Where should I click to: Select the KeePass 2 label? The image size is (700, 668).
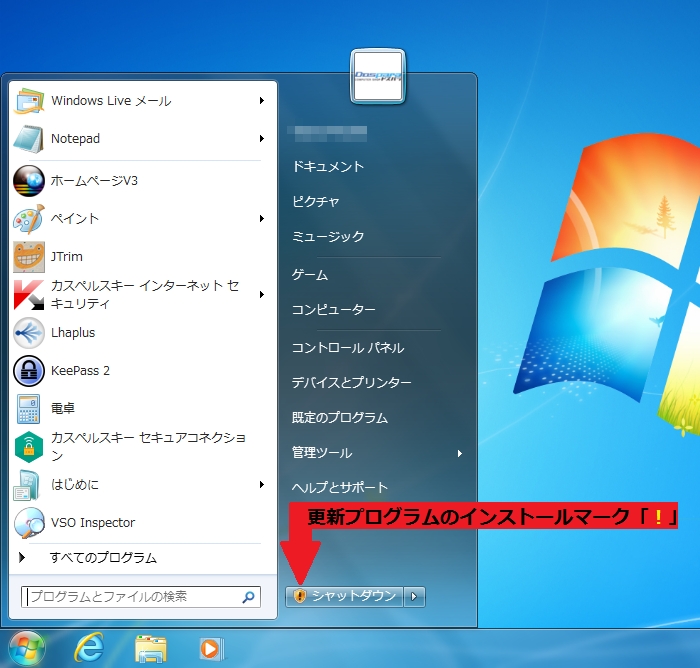pyautogui.click(x=80, y=371)
